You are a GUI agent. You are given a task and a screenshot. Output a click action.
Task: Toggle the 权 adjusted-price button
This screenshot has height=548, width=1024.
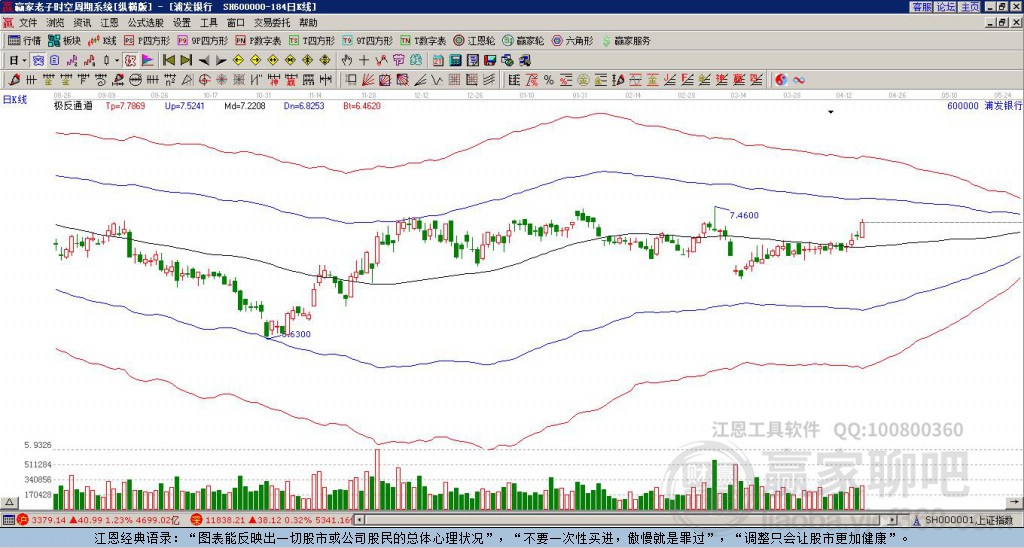[x=130, y=61]
